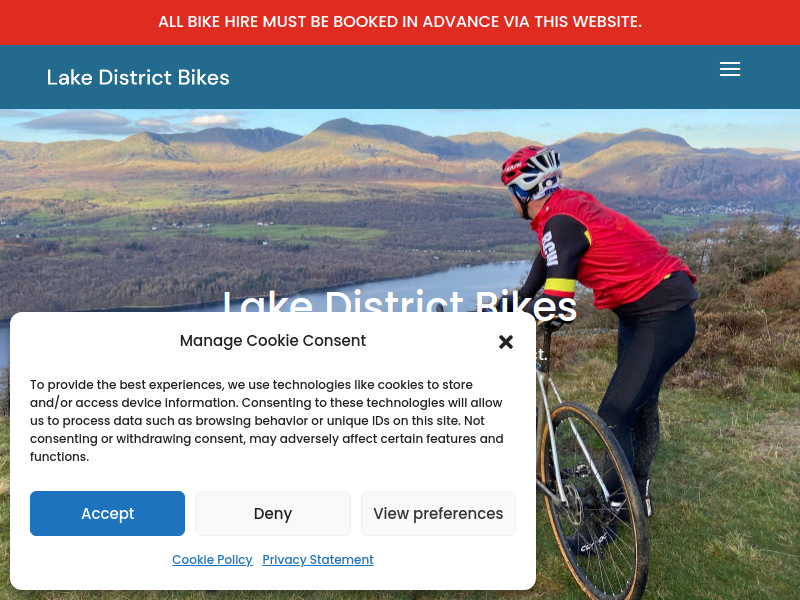The height and width of the screenshot is (600, 800).
Task: Click the cookie consent description paragraph
Action: 267,420
